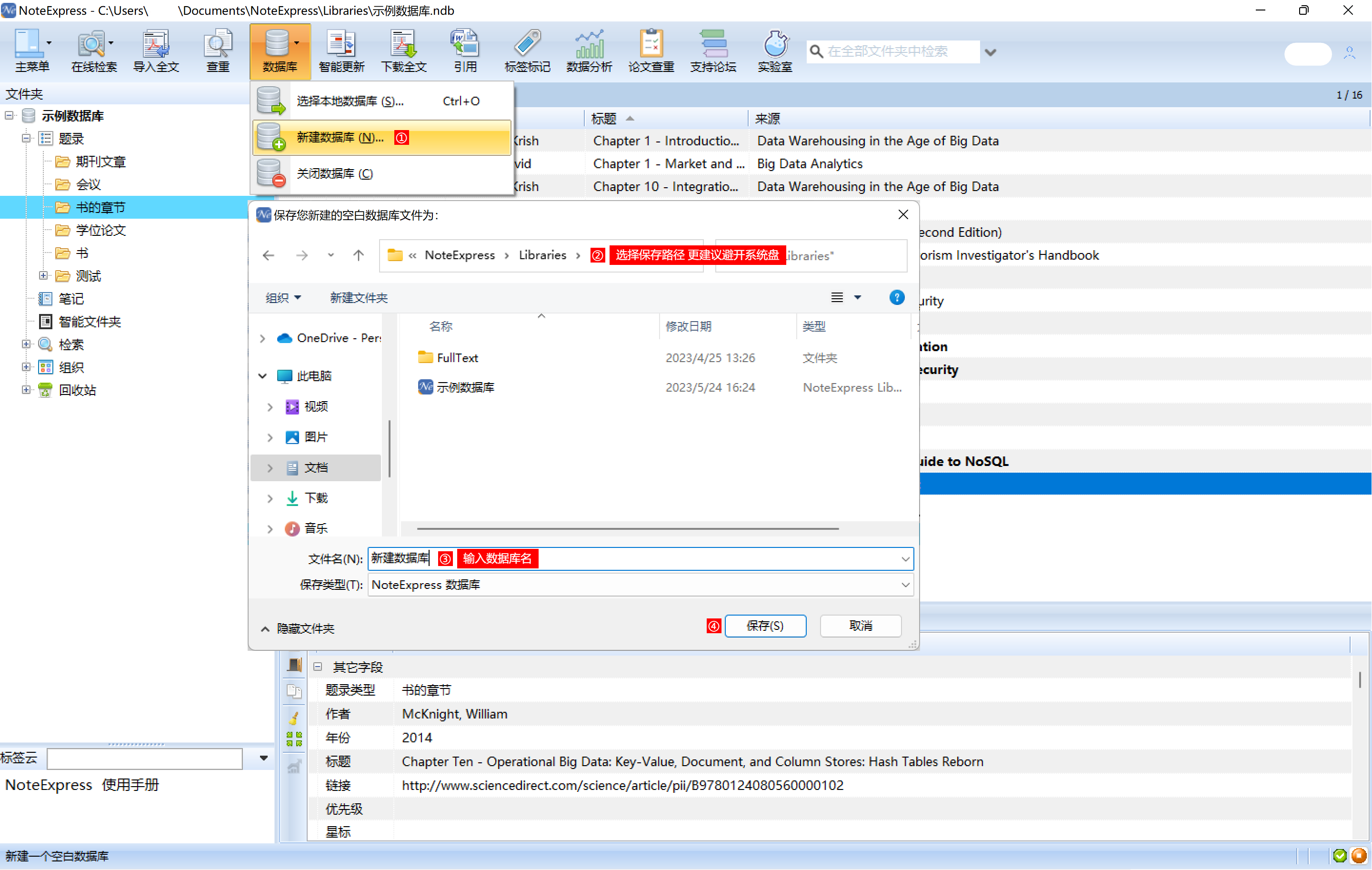Viewport: 1372px width, 870px height.
Task: Click the green grid icon in details sidebar
Action: (x=294, y=739)
